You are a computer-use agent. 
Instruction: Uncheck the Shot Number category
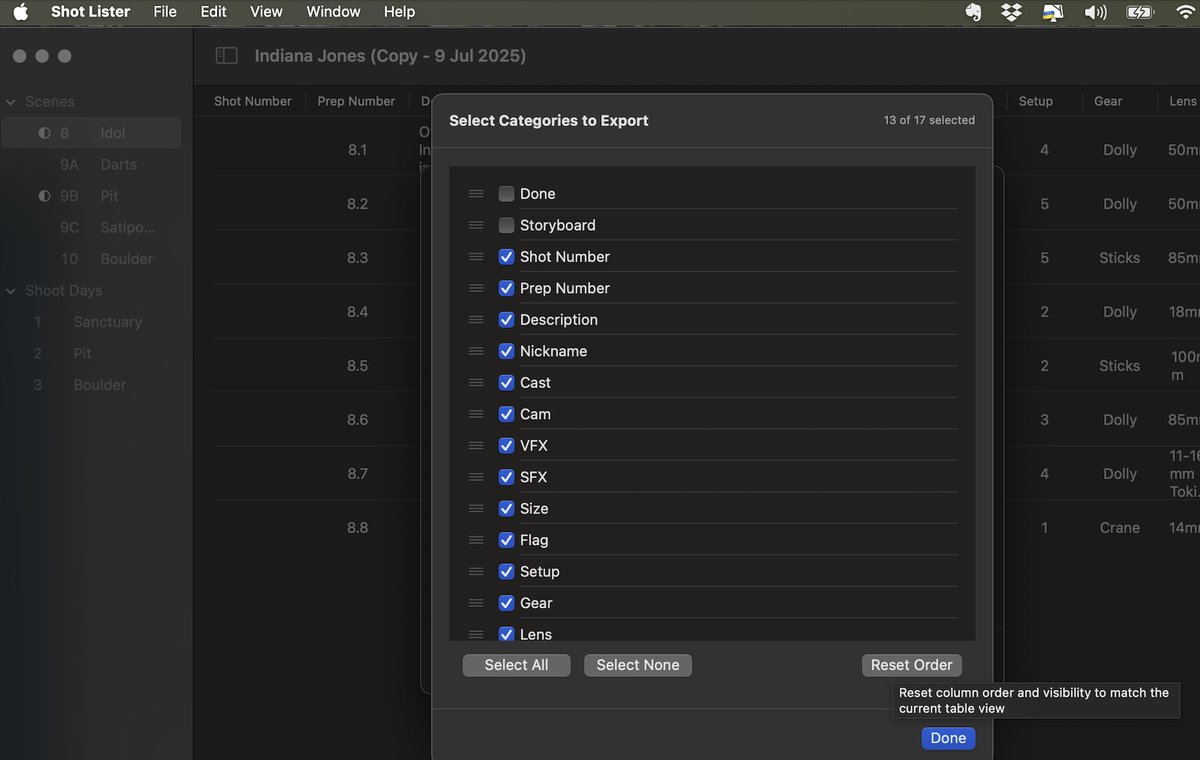507,257
